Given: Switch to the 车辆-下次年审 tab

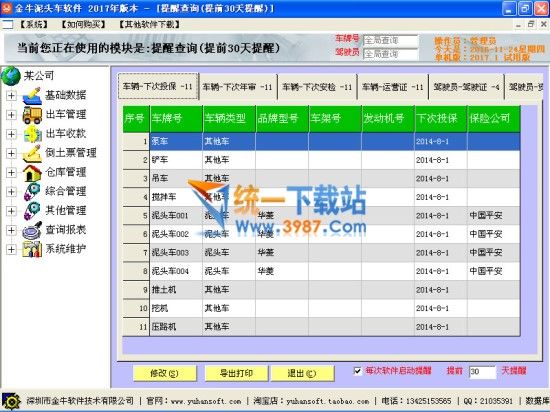Looking at the screenshot, I should coord(237,87).
